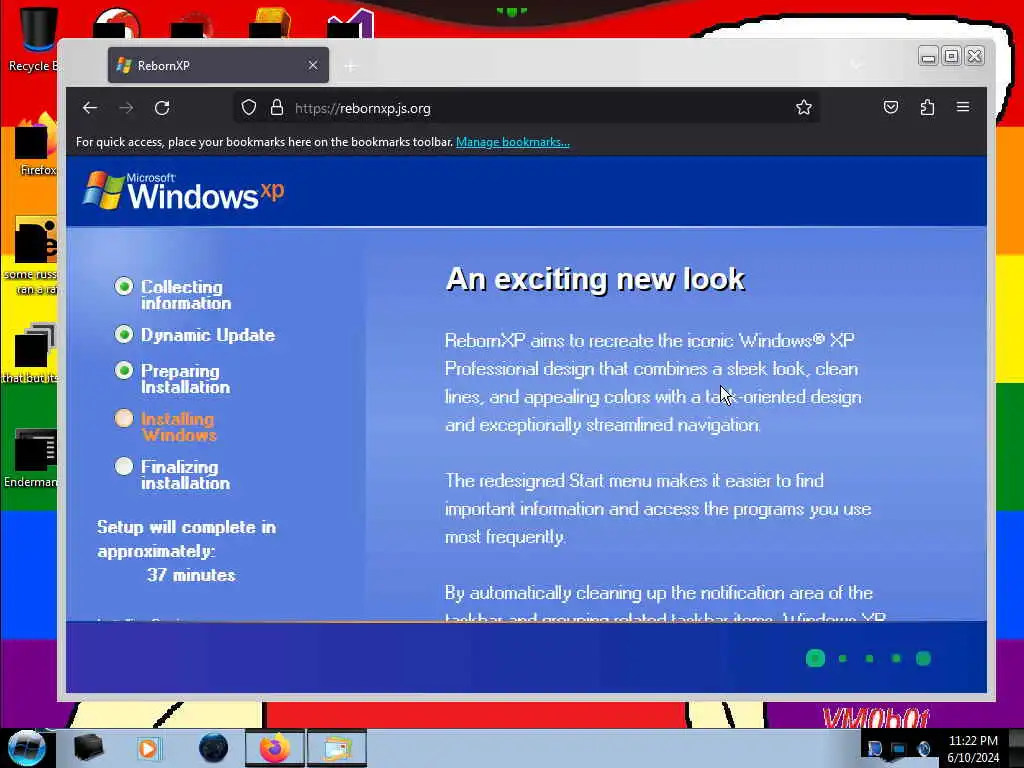Close the Firefox window
The height and width of the screenshot is (768, 1024).
click(974, 57)
